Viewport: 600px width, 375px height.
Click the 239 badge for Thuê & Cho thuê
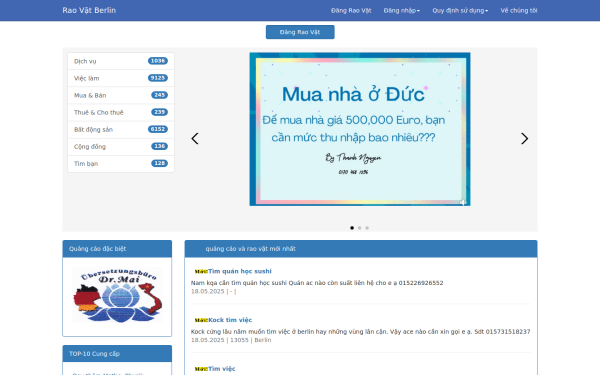coord(159,112)
